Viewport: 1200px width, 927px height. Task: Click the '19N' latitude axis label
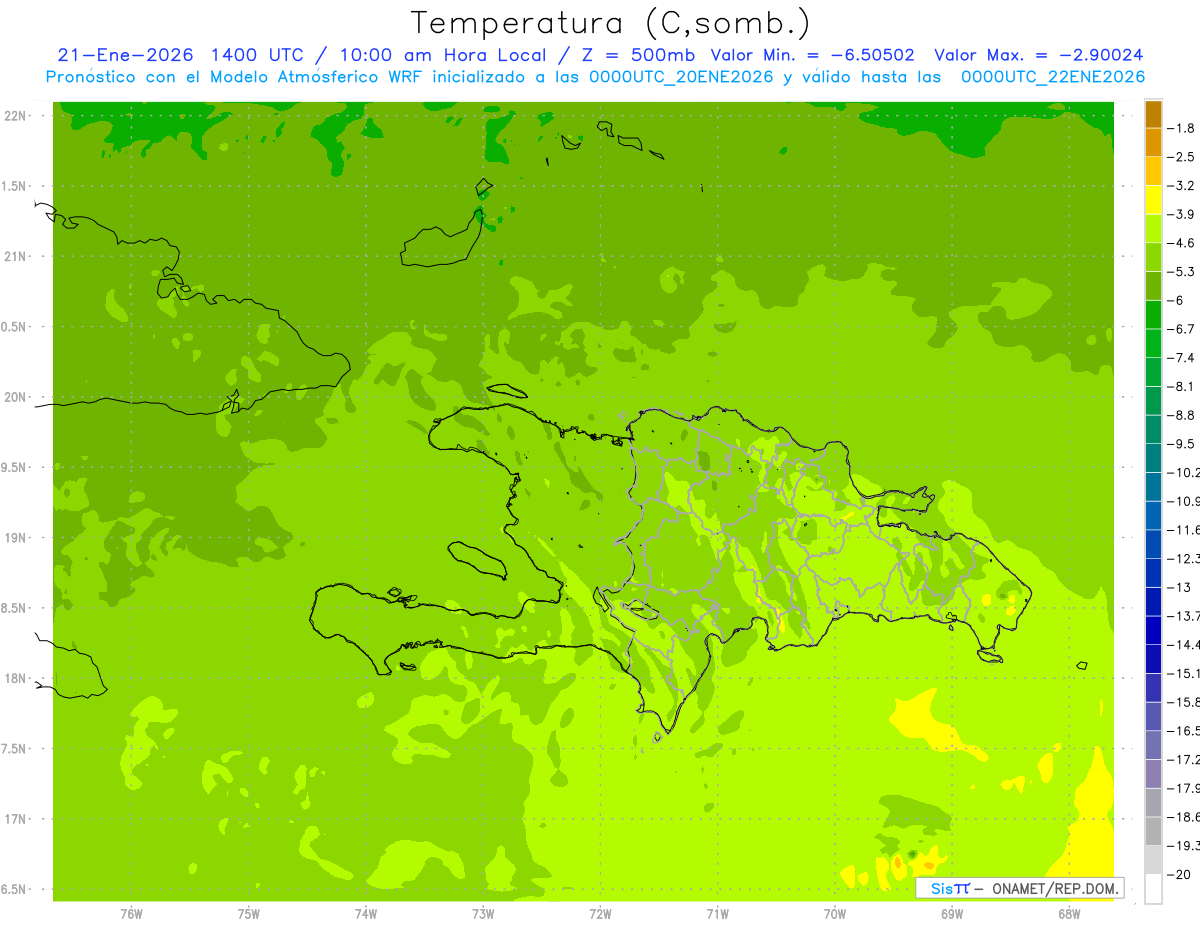16,538
